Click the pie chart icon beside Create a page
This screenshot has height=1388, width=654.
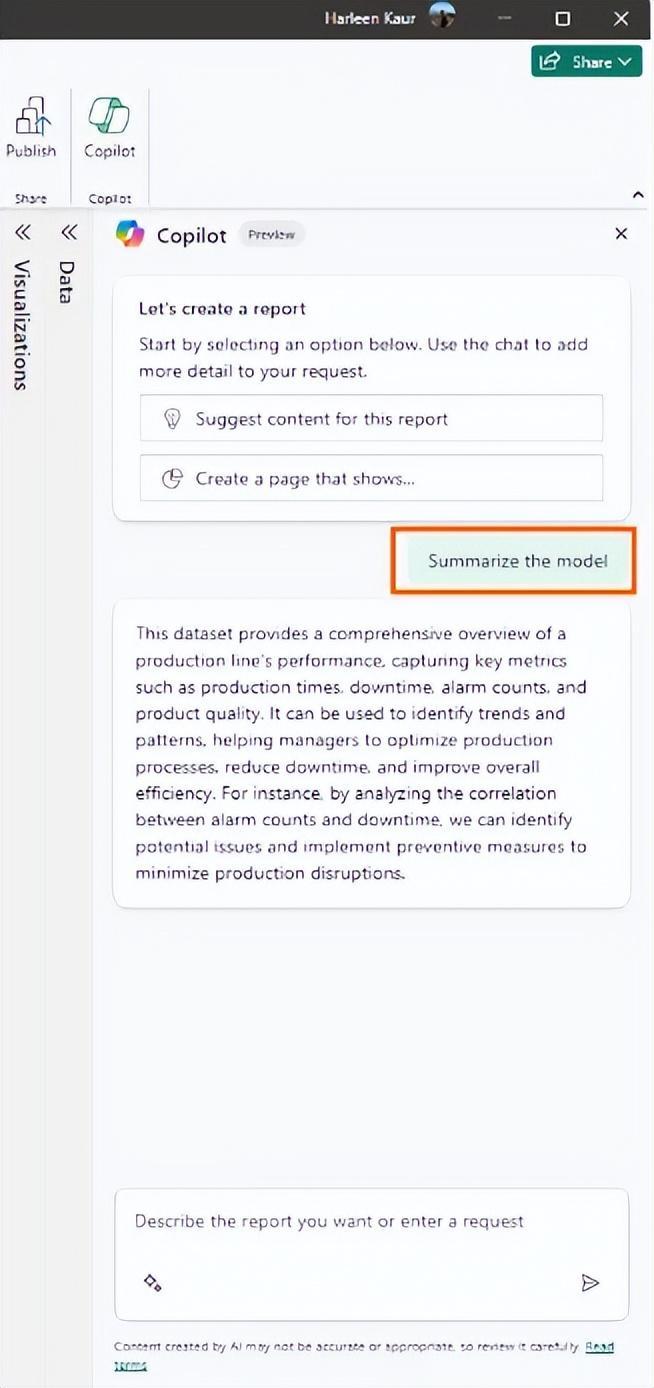[x=172, y=479]
